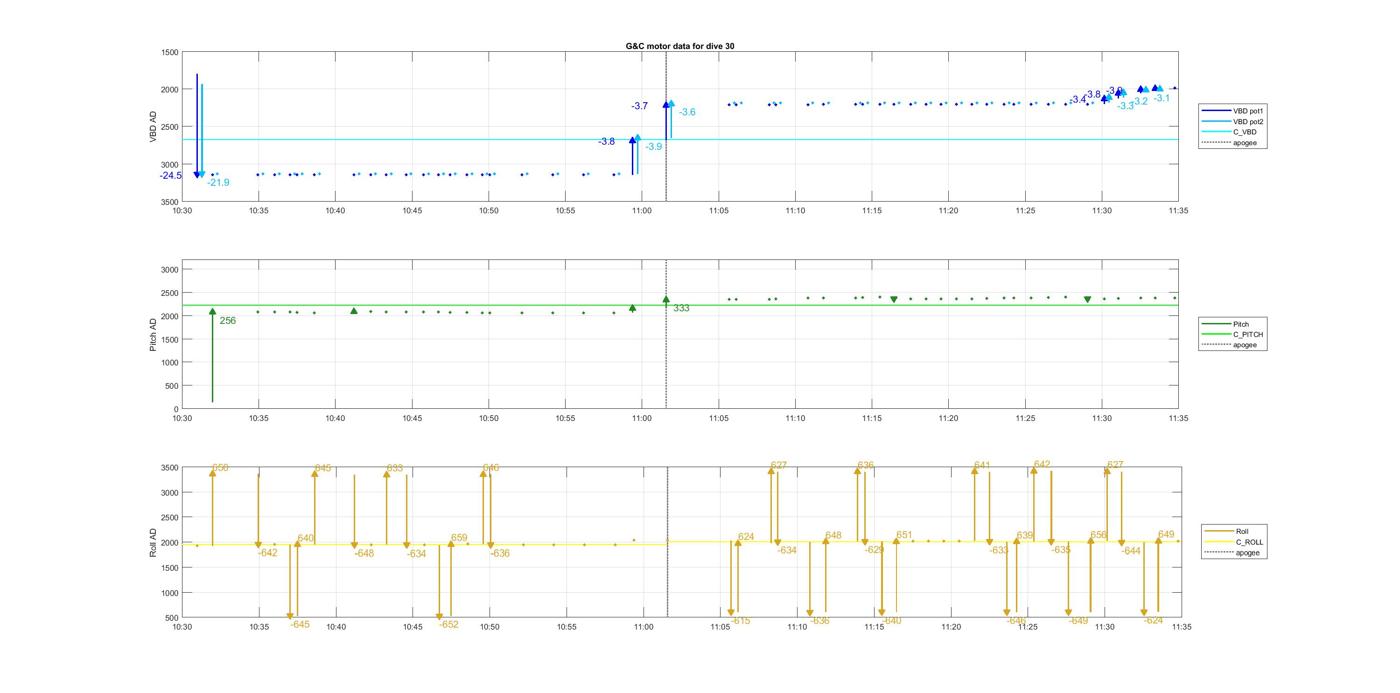Click the '-3.7' VBD data label

pos(639,106)
